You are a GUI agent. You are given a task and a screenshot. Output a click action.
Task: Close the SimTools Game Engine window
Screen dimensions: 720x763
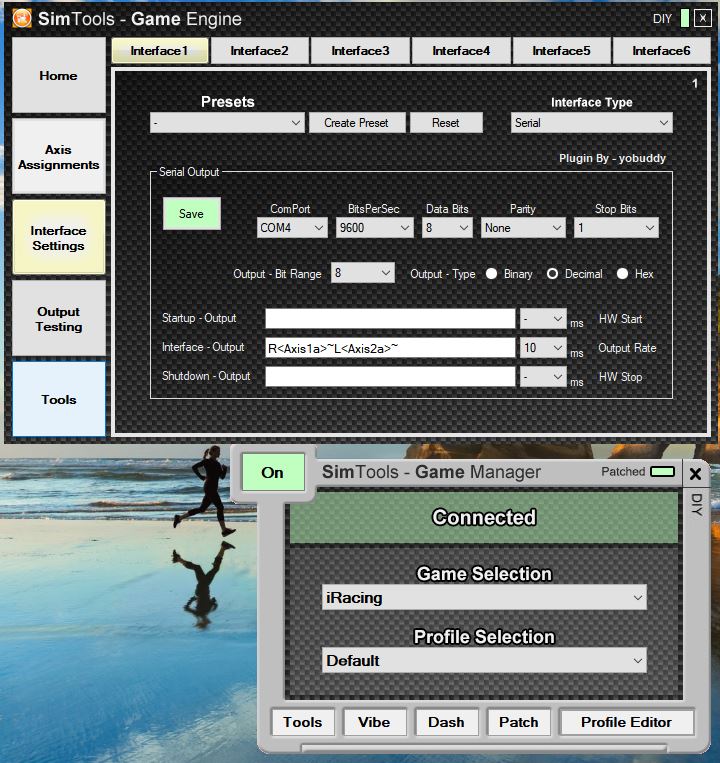coord(702,18)
